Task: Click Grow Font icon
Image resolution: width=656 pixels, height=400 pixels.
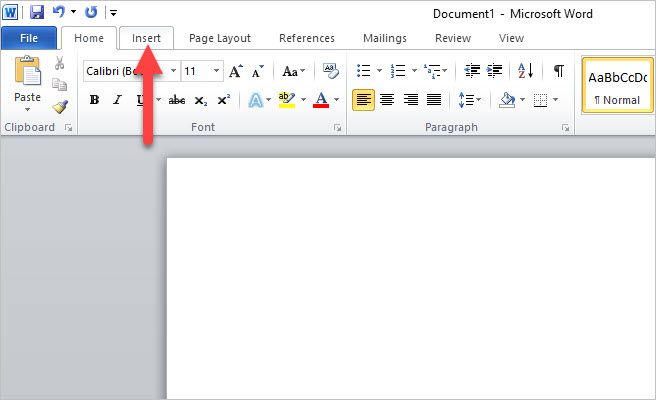Action: [x=236, y=71]
